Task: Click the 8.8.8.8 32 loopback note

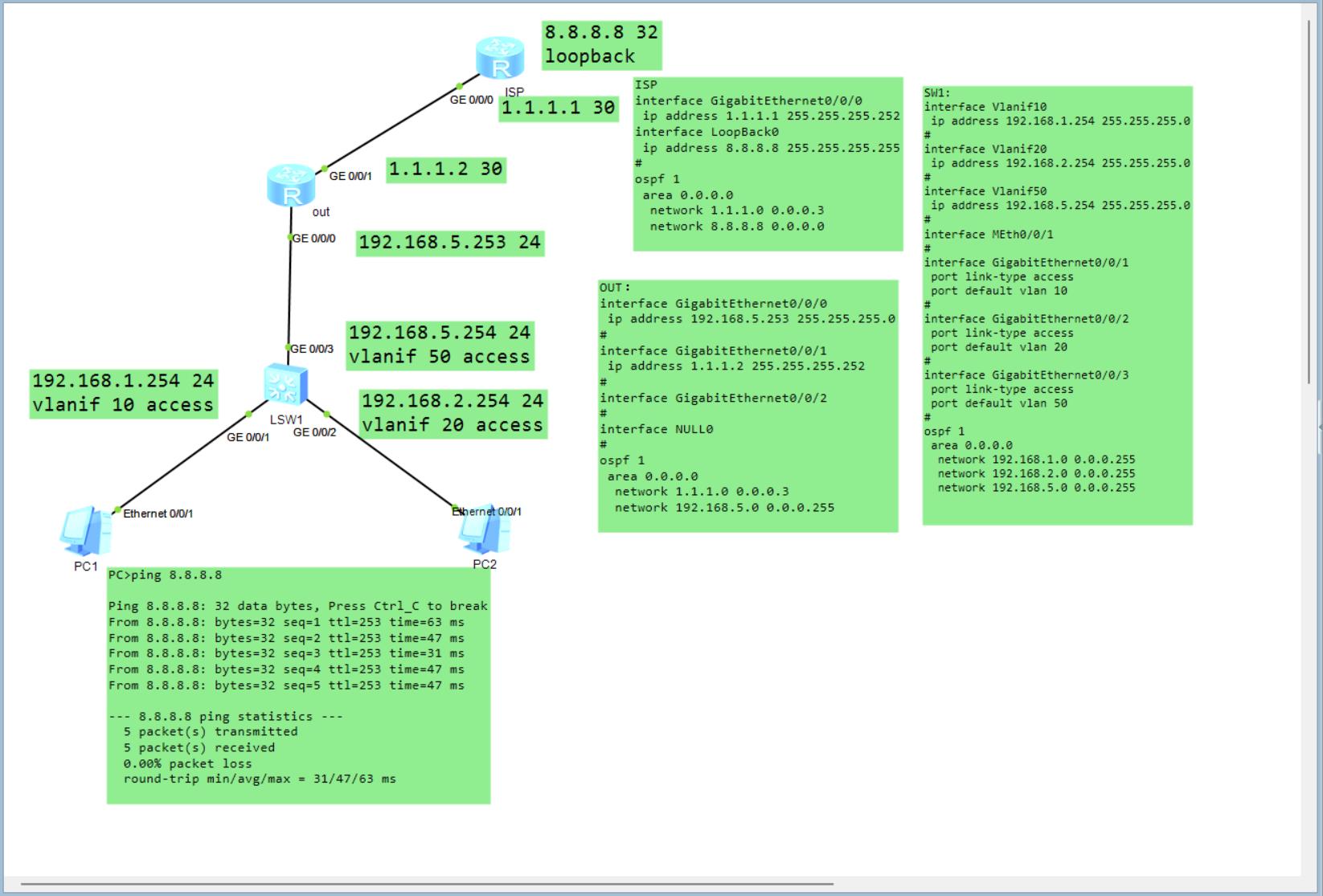Action: click(x=601, y=45)
